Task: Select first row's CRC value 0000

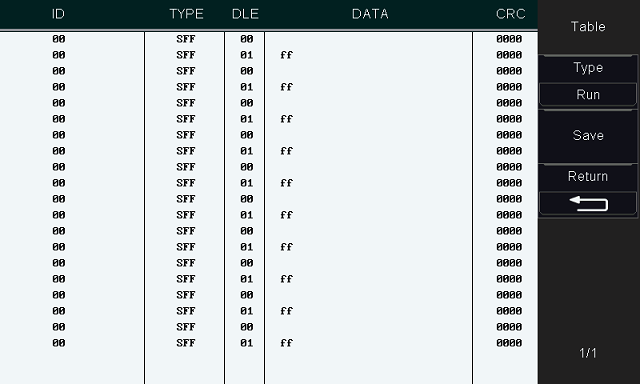Action: coord(509,39)
